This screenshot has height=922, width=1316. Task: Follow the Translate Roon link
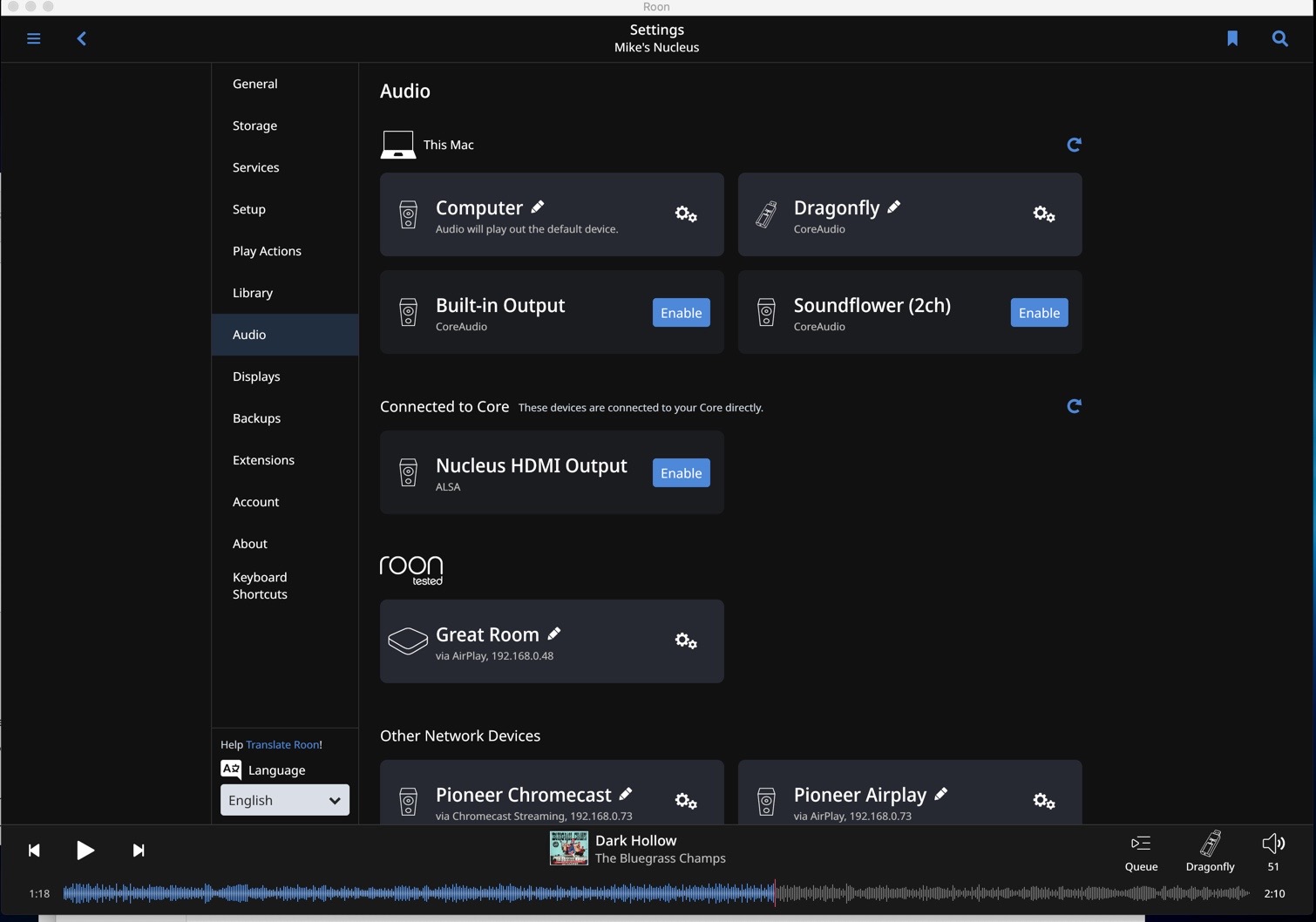click(282, 744)
